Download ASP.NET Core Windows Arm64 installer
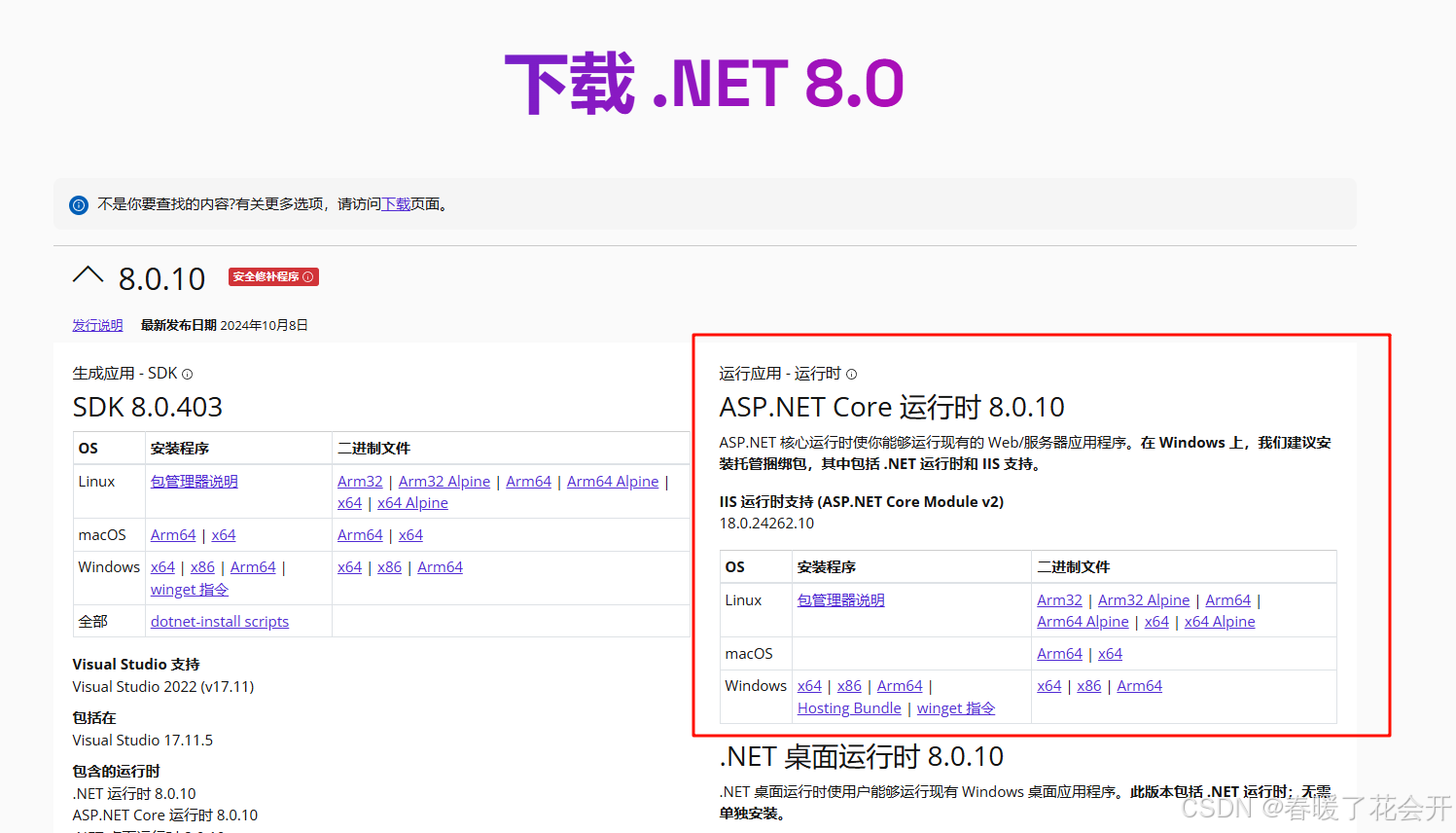1456x833 pixels. [900, 686]
